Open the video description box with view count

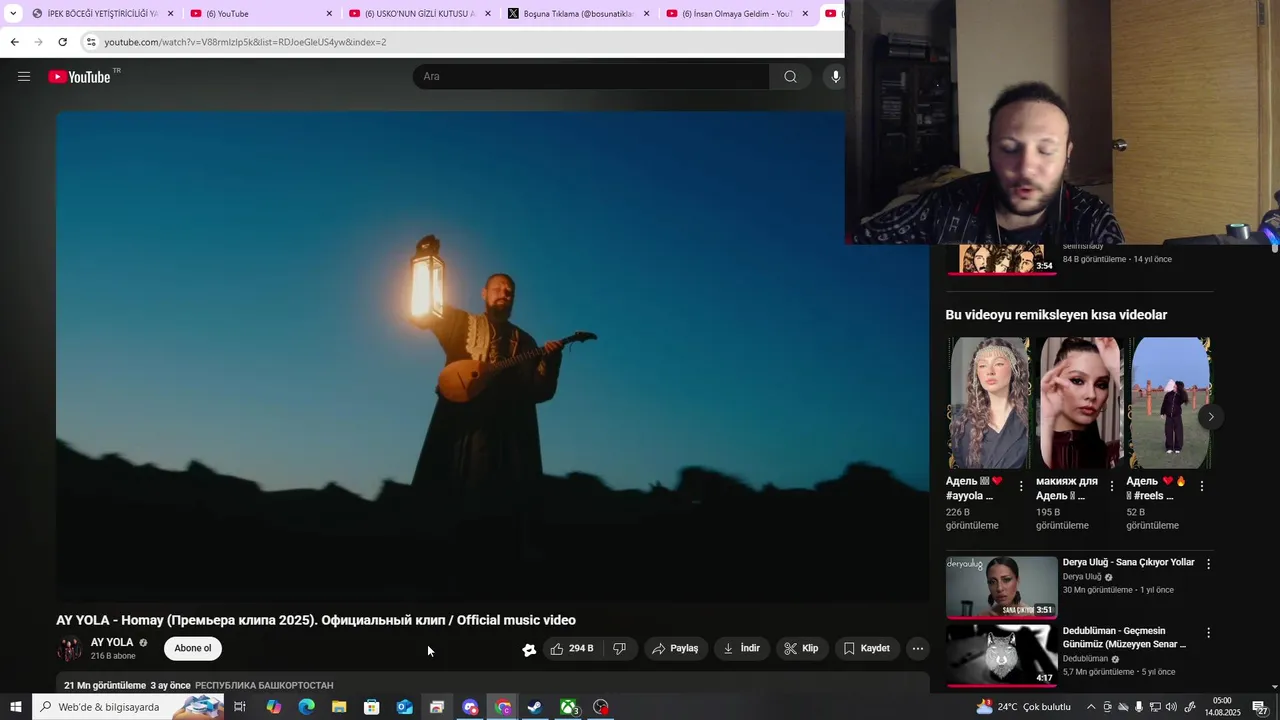point(493,684)
